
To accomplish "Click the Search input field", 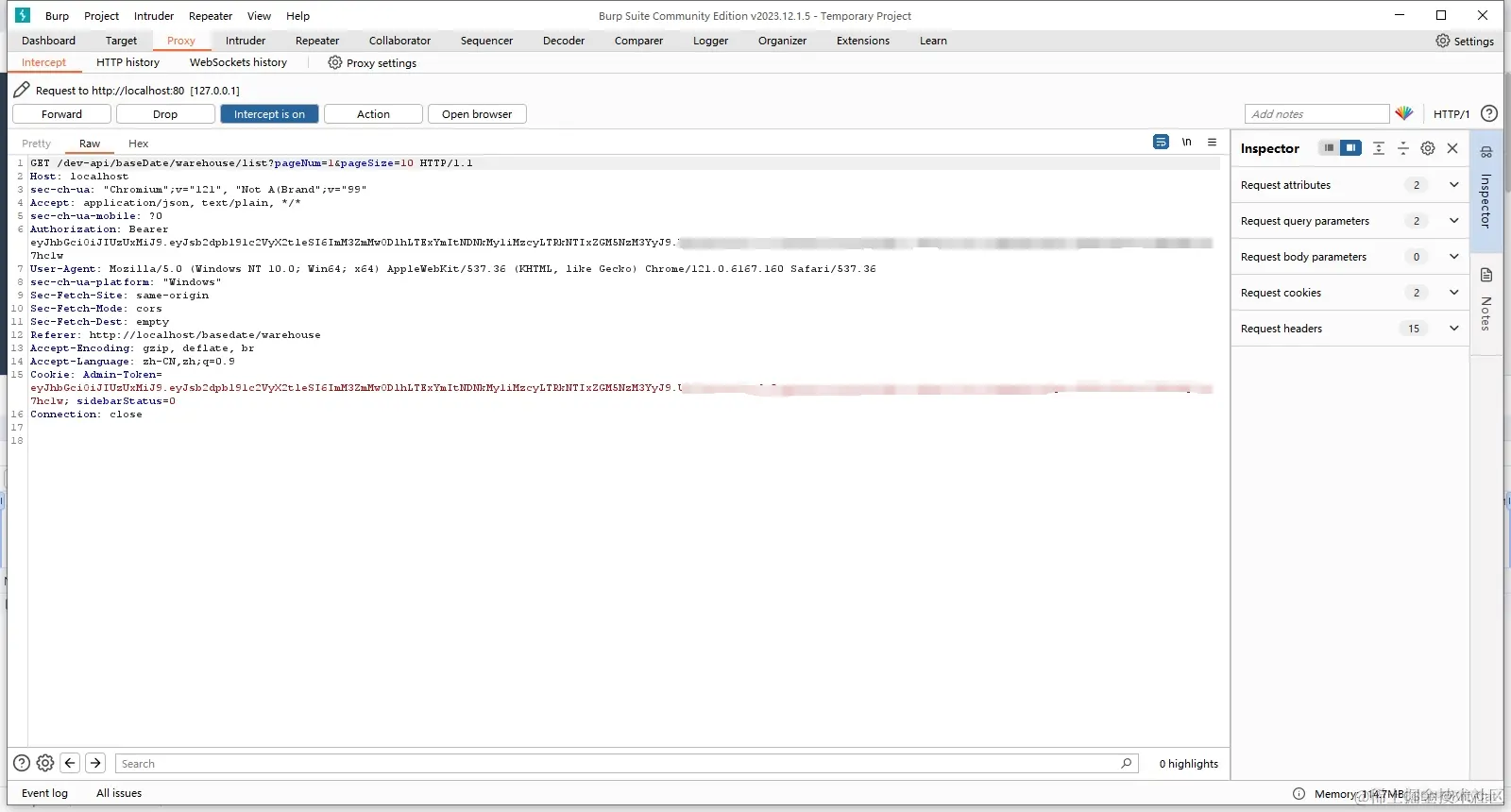I will point(627,763).
